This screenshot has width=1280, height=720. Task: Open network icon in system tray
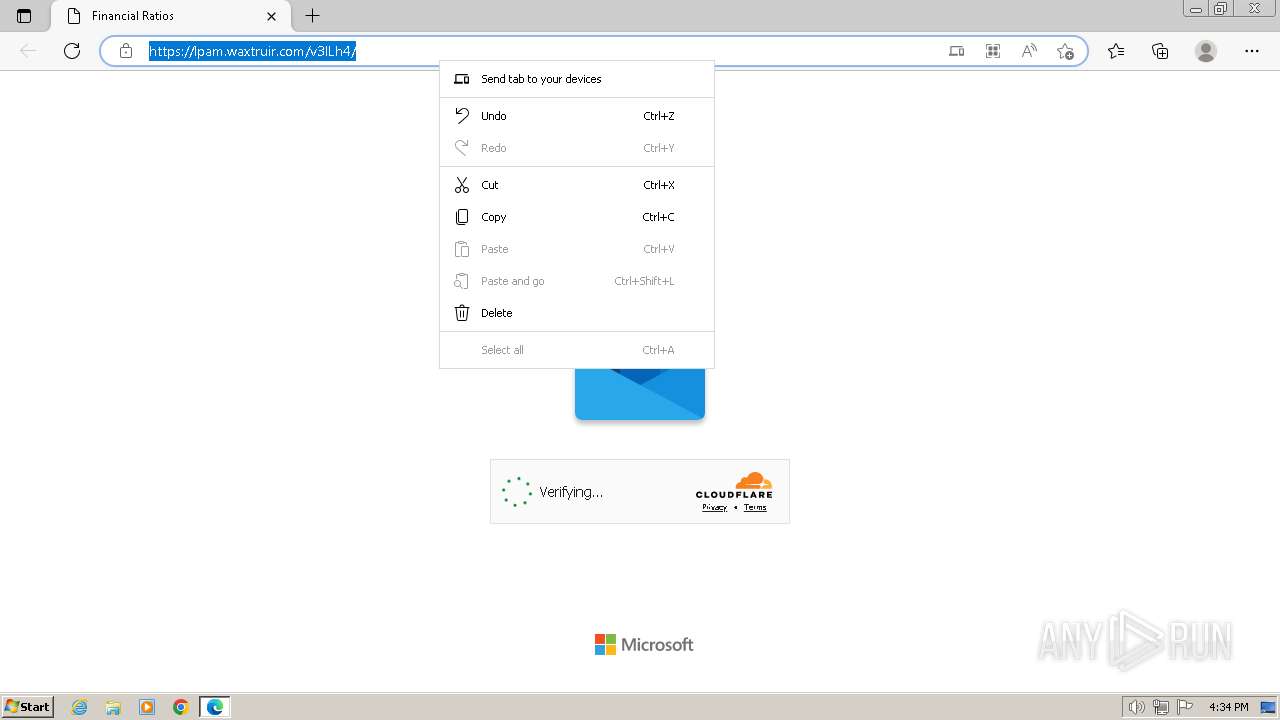tap(1160, 707)
